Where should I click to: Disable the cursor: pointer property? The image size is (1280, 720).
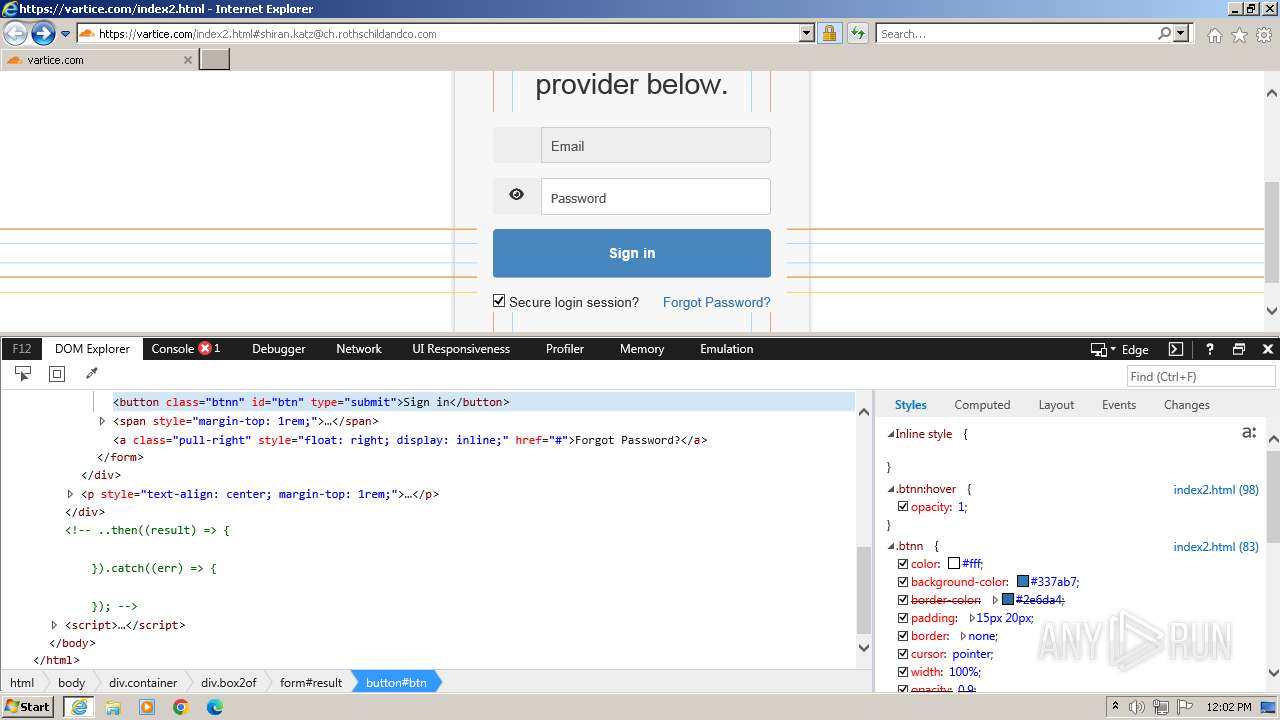[903, 654]
